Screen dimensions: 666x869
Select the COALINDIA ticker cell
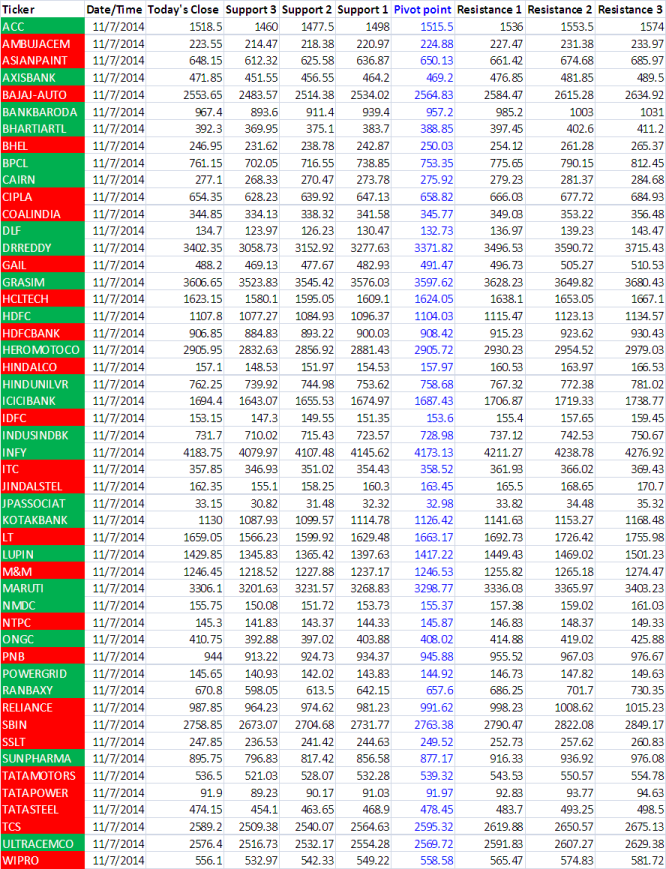pos(43,214)
